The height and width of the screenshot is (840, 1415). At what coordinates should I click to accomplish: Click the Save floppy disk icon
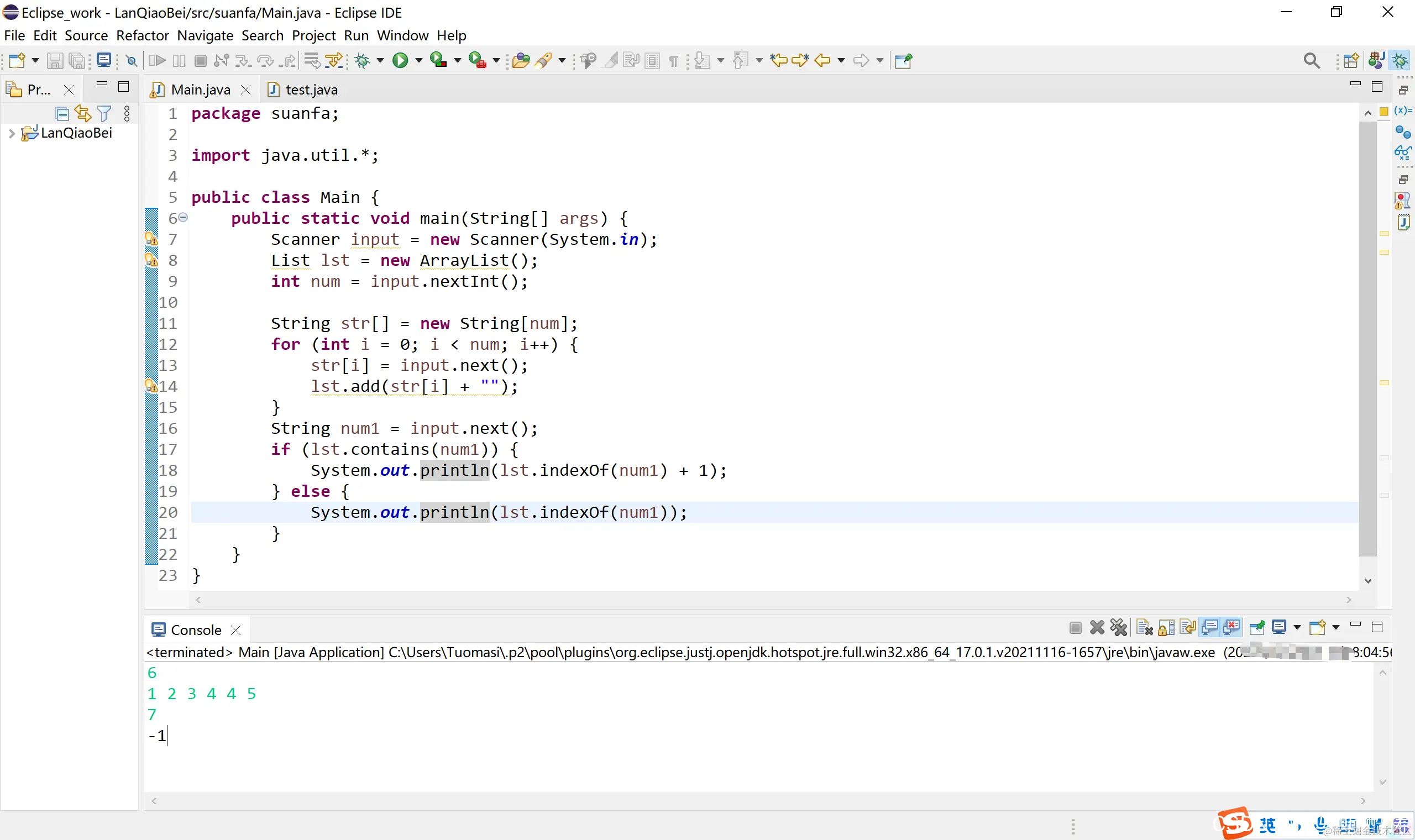tap(54, 60)
